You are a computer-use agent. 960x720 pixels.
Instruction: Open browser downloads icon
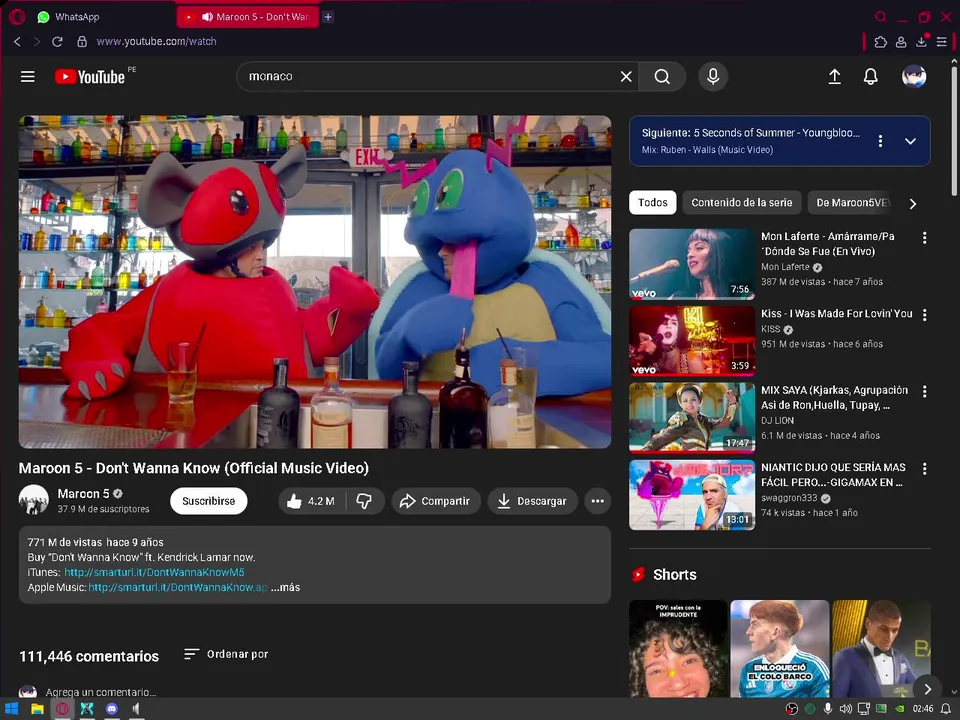pos(921,42)
